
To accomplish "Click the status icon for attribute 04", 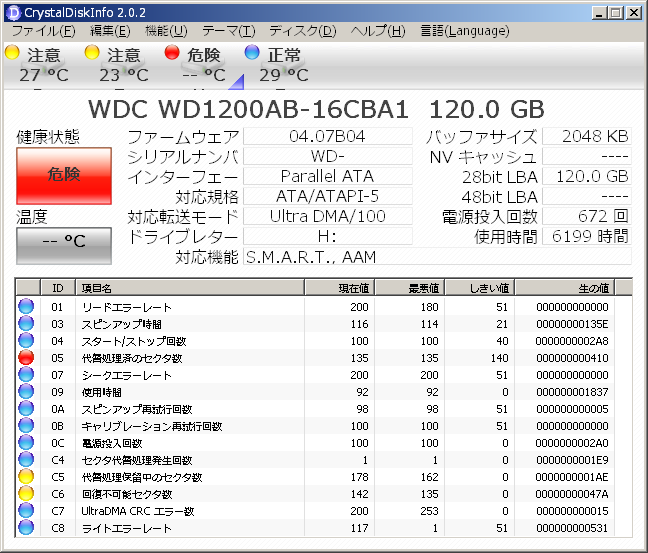I will point(26,340).
